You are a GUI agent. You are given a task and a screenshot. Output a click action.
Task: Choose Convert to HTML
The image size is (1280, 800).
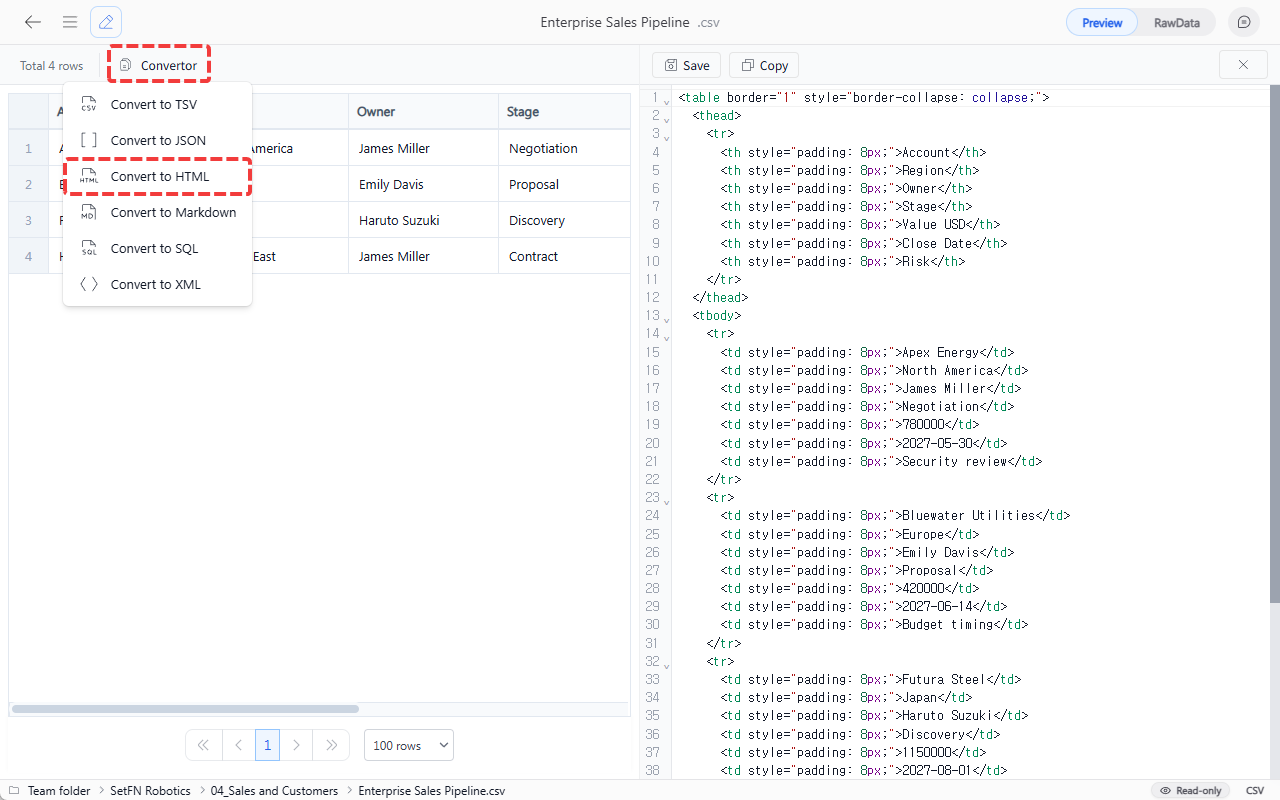pos(157,176)
